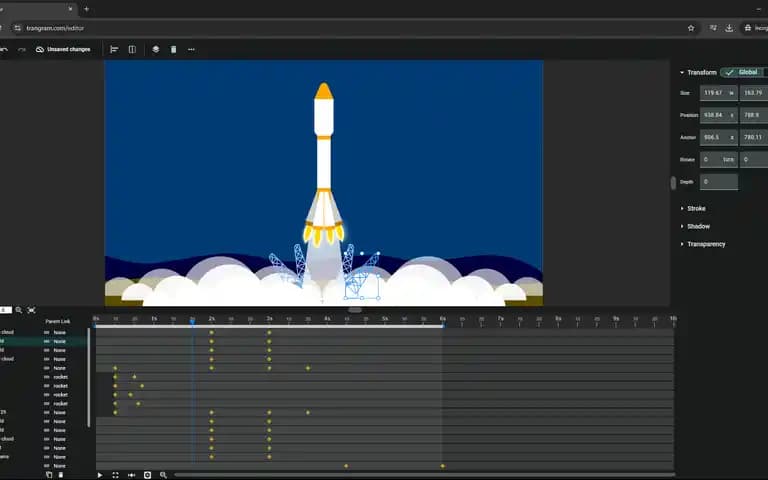Click the step-arrows icon in playback bar
Screen dimensions: 768x480
point(131,475)
